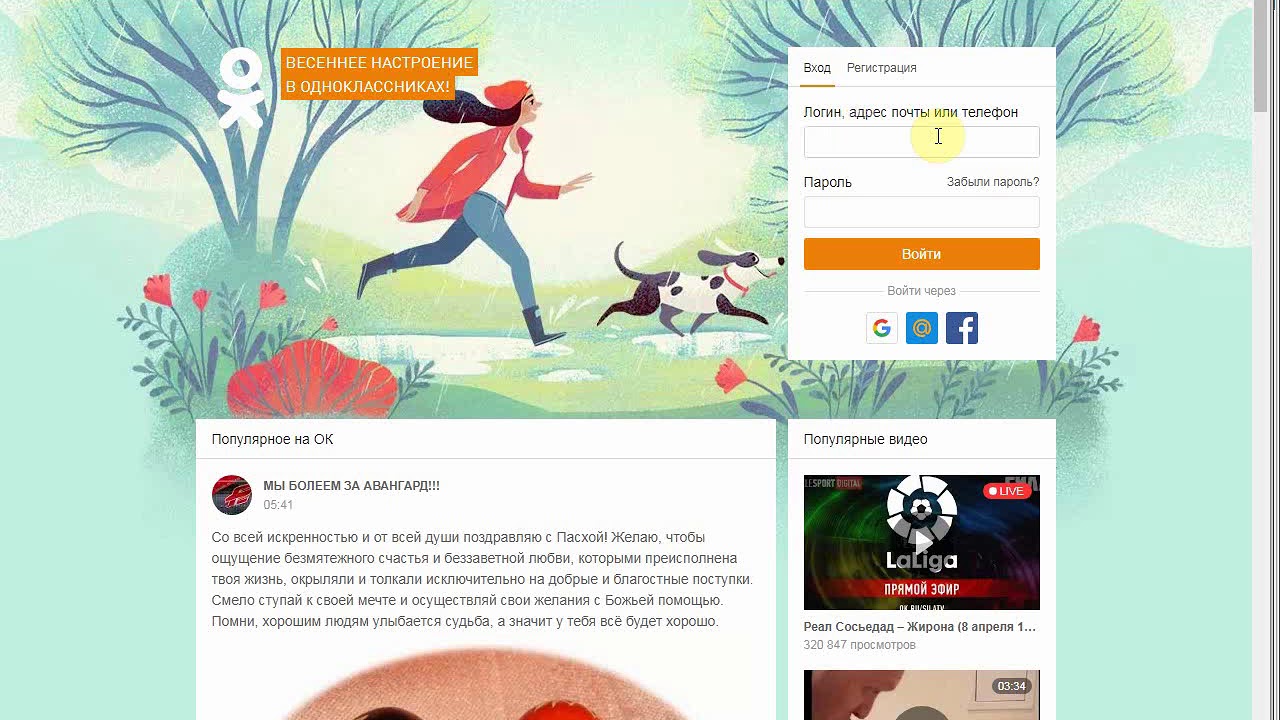This screenshot has width=1280, height=720.
Task: Play the LaLiga live video
Action: pos(922,542)
